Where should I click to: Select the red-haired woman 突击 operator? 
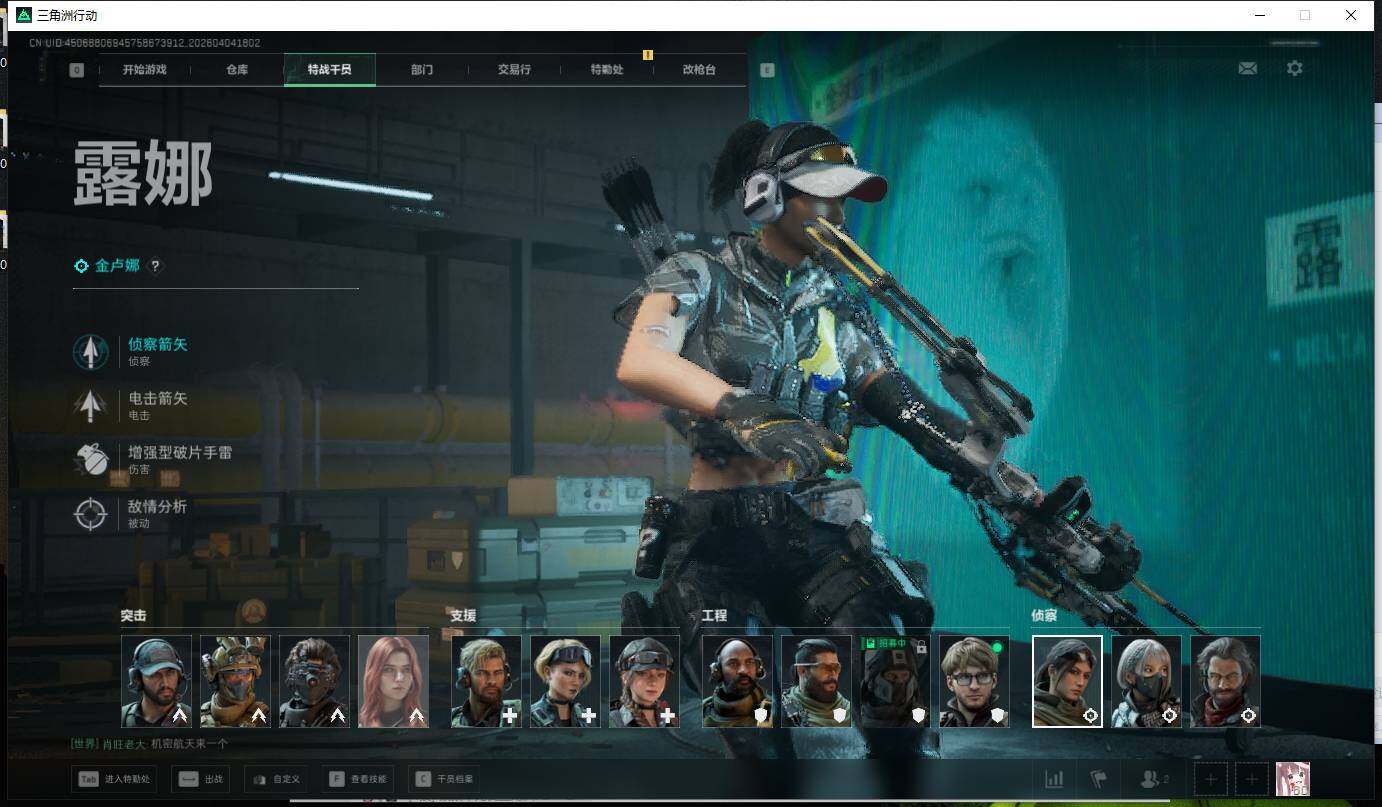(x=393, y=681)
